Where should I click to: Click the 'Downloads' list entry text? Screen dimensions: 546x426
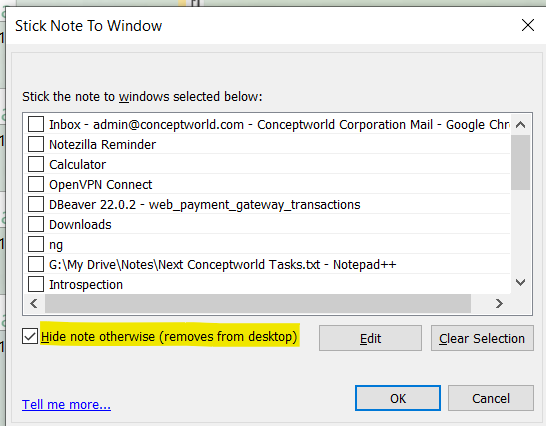point(80,225)
